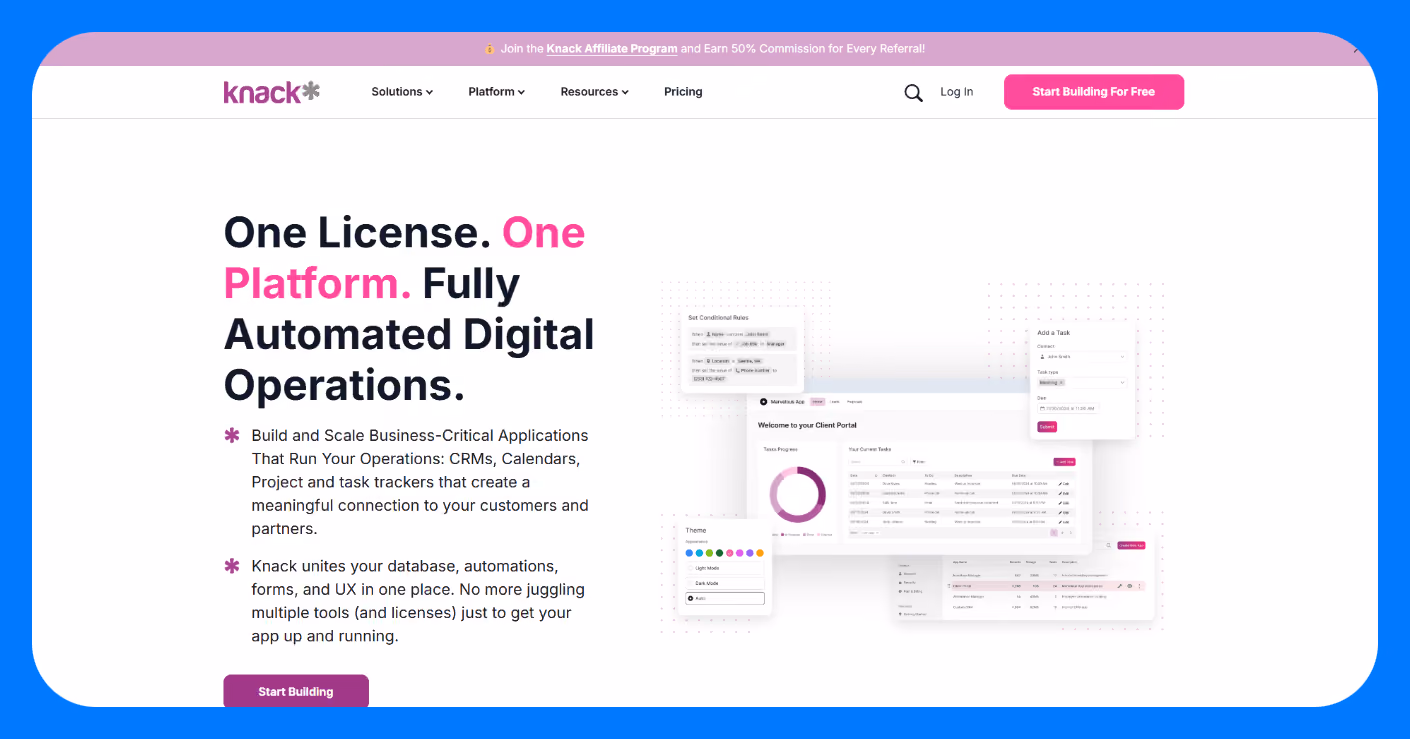1410x739 pixels.
Task: Click the search icon in the apps list panel
Action: 1108,545
